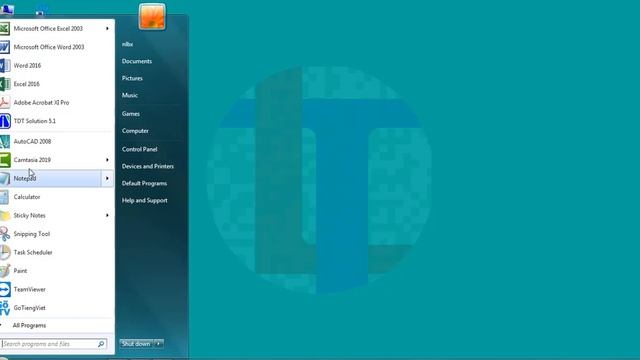Open the Word 2016 icon

point(4,65)
